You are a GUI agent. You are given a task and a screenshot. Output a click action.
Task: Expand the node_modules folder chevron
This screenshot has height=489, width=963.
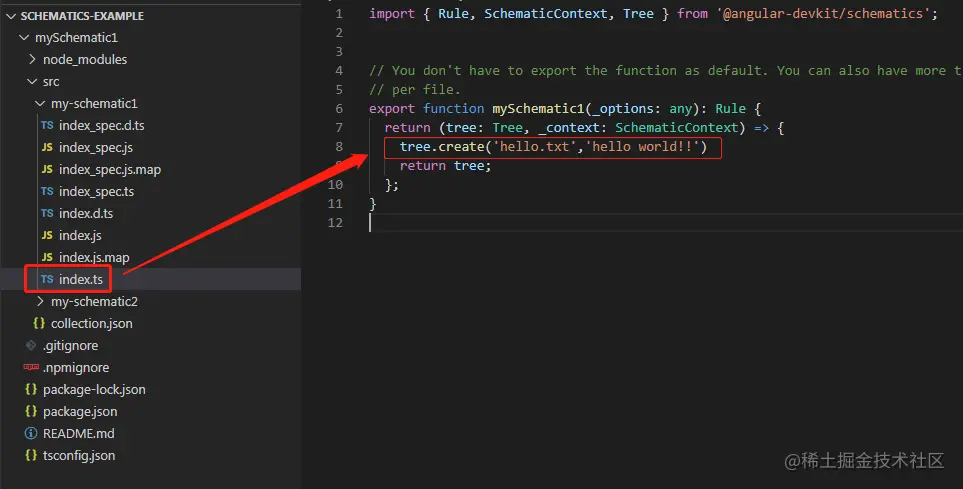[x=32, y=60]
